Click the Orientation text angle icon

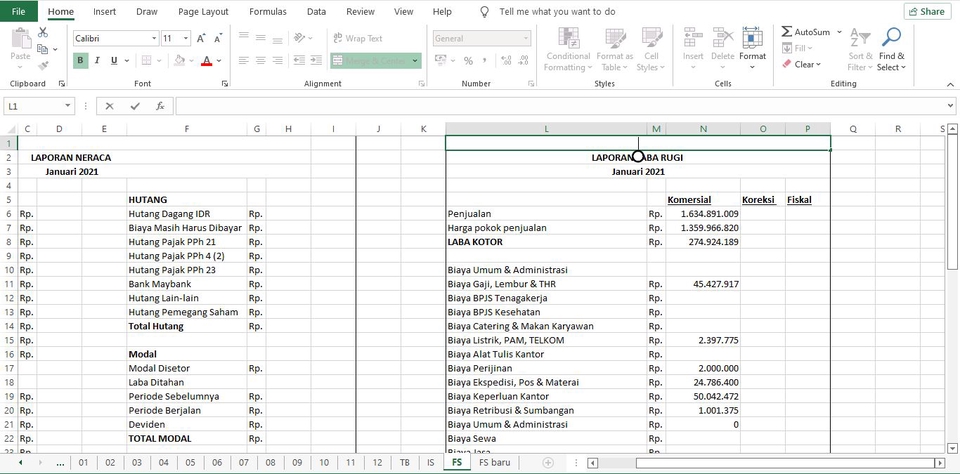tap(299, 38)
